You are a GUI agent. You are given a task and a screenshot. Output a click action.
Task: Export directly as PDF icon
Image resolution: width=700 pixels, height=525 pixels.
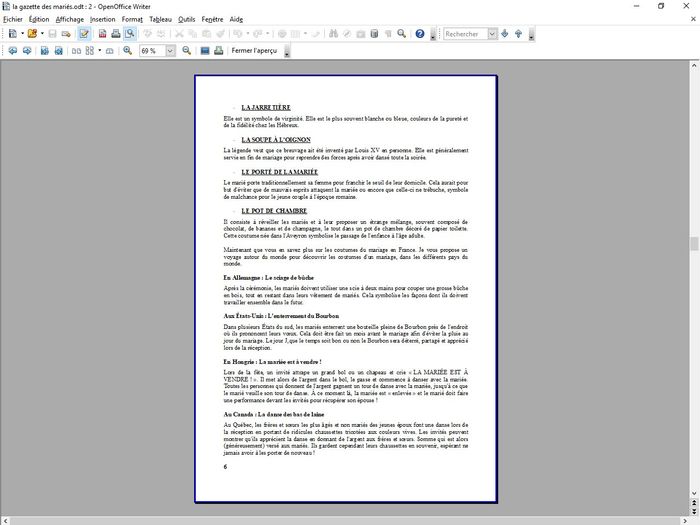coord(102,33)
